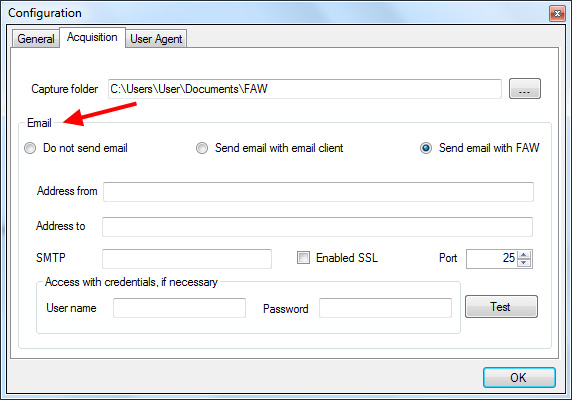Click into the Address from field

tap(318, 192)
